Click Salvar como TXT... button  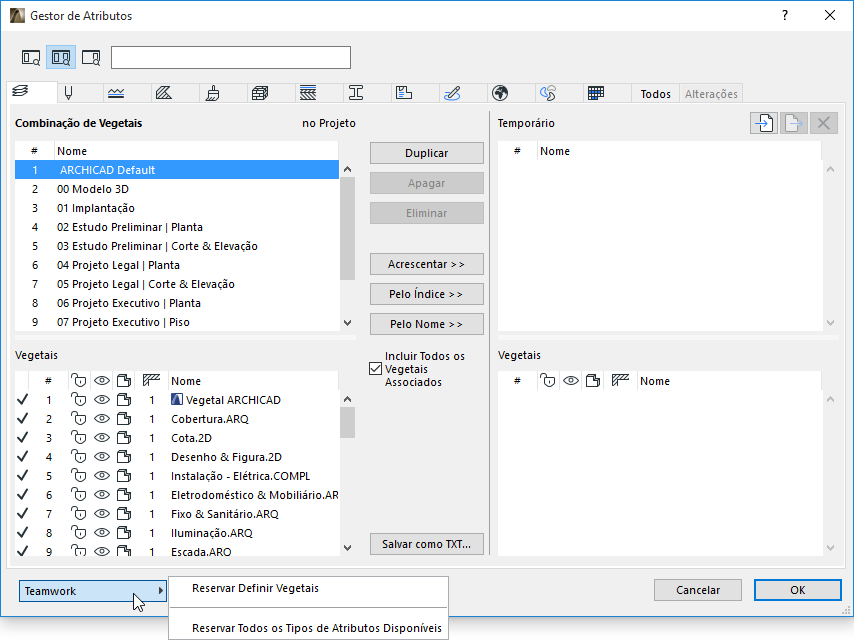tap(426, 544)
